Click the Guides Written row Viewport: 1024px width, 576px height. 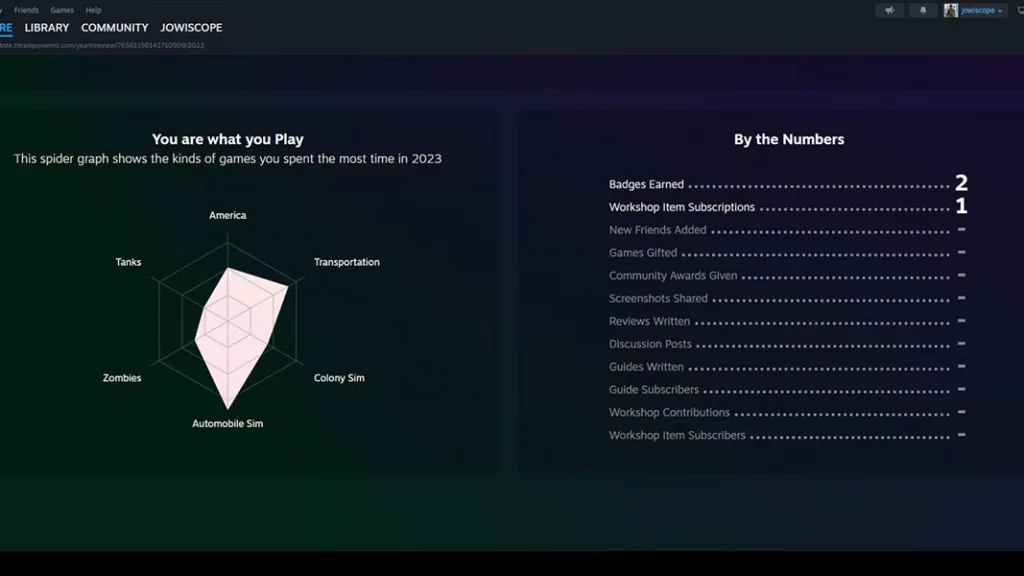point(788,367)
